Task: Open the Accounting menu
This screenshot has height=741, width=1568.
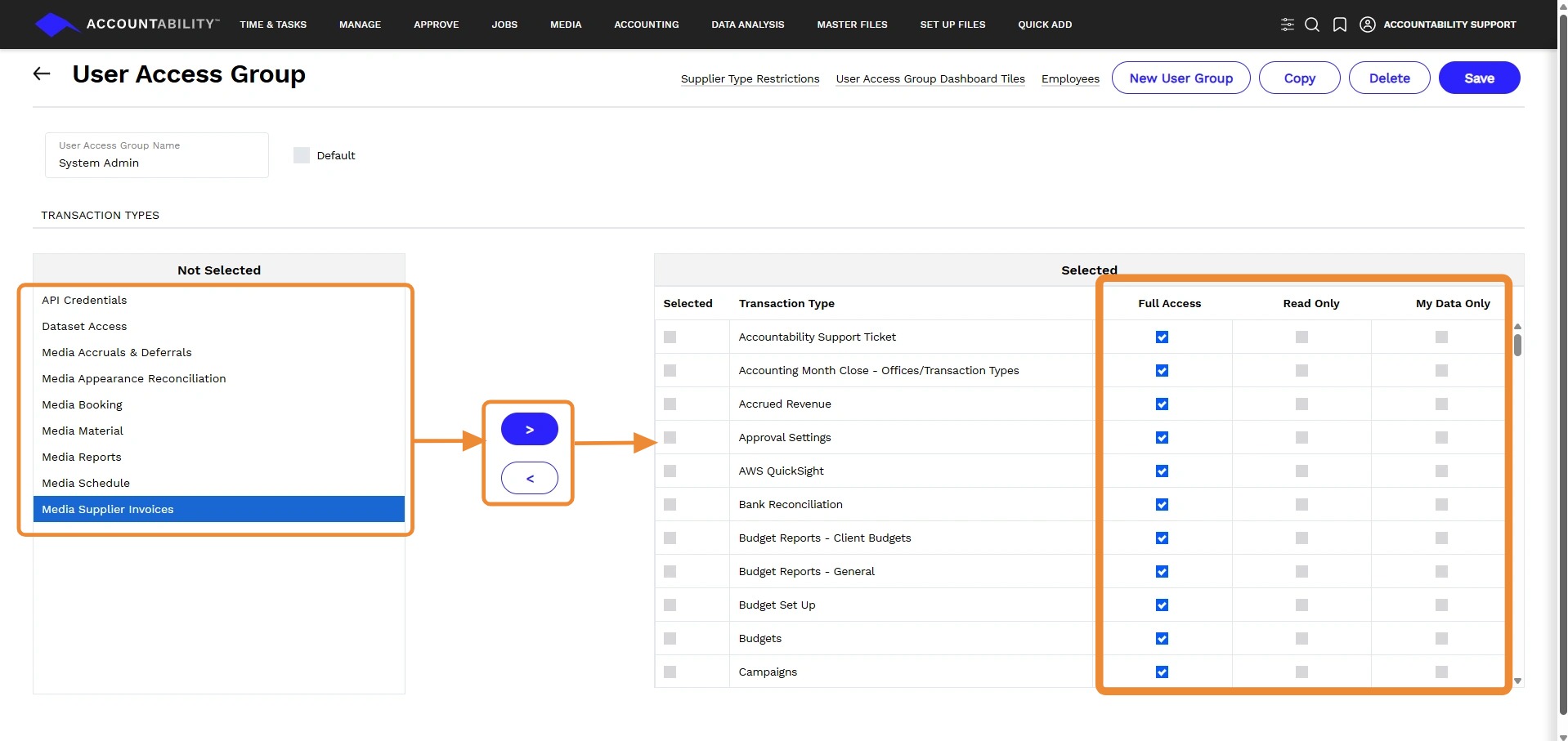Action: point(646,25)
